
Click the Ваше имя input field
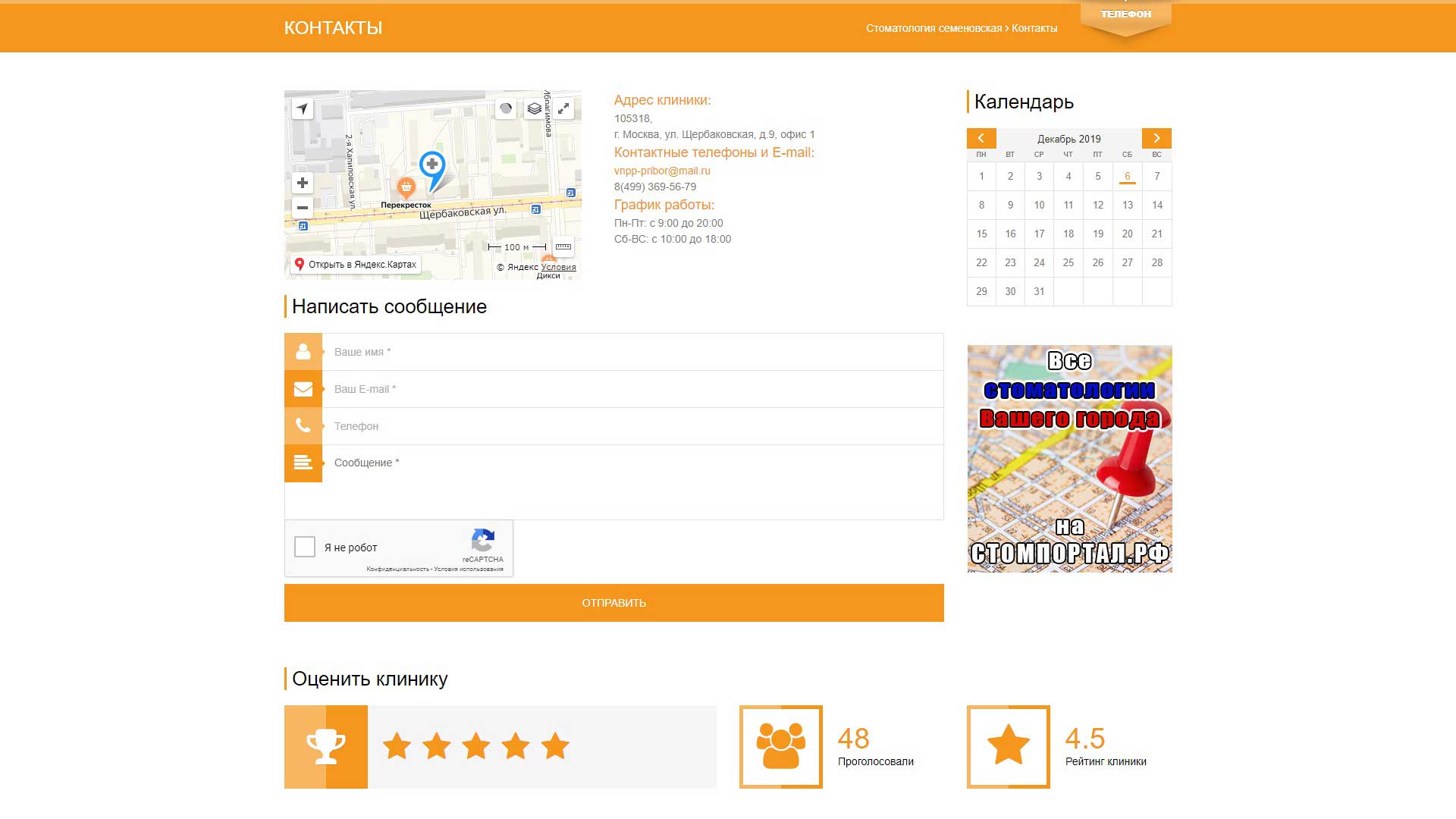click(632, 352)
